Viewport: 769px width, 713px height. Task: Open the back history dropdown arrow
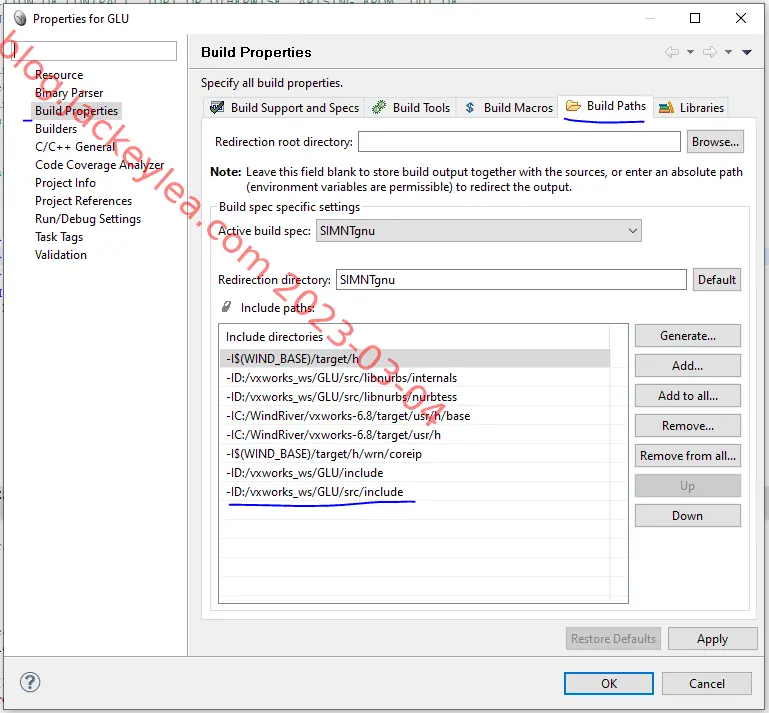click(x=691, y=52)
